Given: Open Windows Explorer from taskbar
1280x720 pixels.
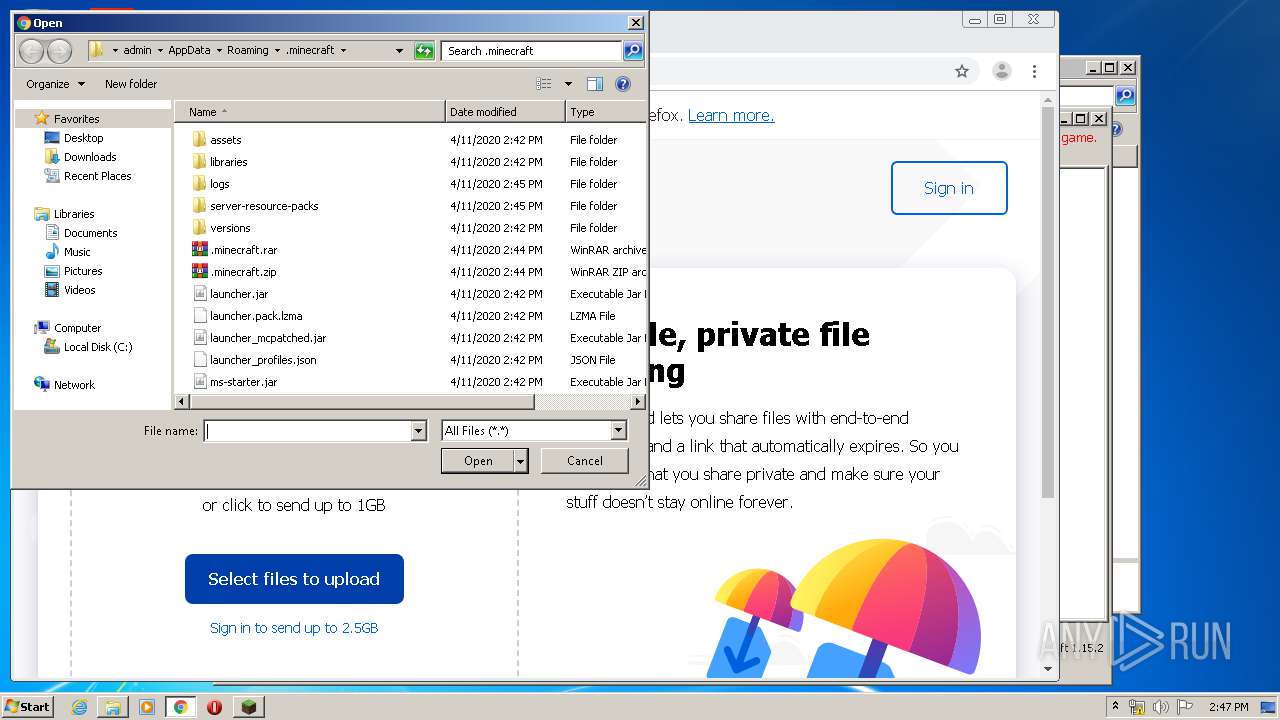Looking at the screenshot, I should [x=113, y=707].
